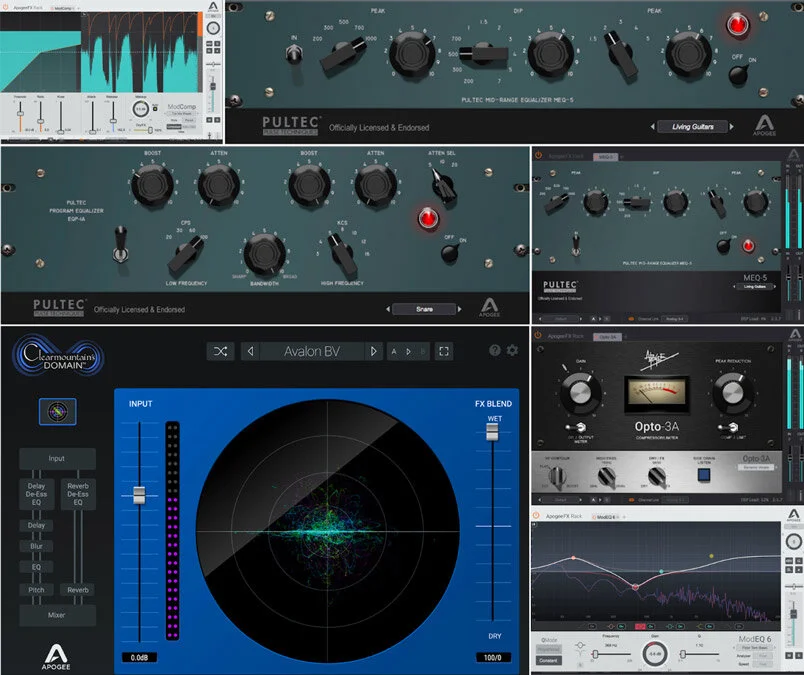Add a plugin after ModEQ 6 tab
The width and height of the screenshot is (804, 675).
(624, 517)
